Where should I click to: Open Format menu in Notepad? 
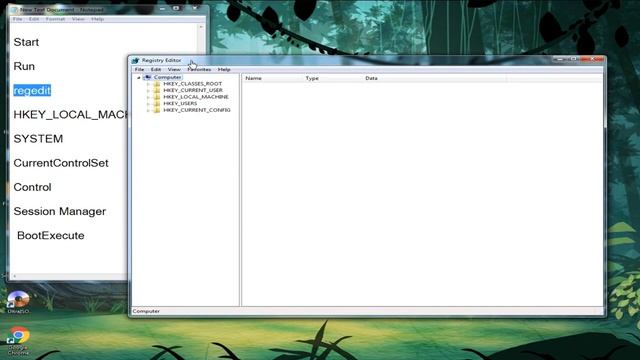55,19
